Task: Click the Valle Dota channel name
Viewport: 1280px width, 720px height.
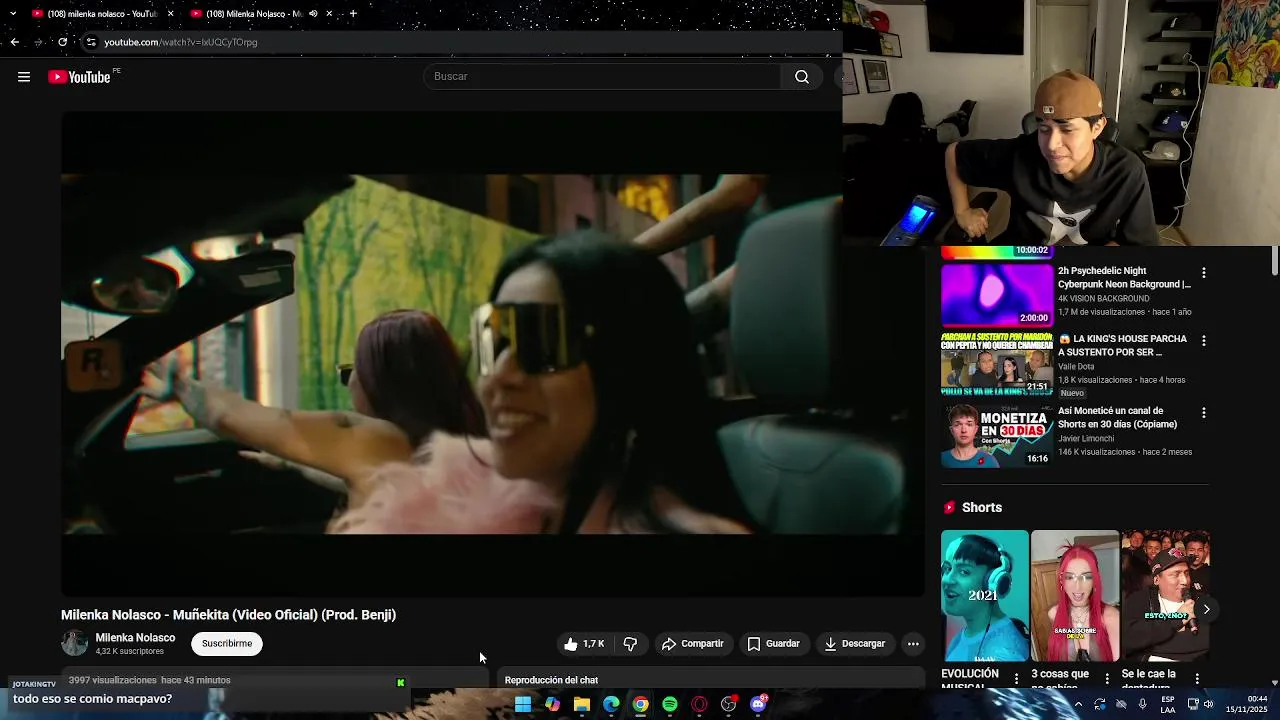Action: pyautogui.click(x=1076, y=367)
